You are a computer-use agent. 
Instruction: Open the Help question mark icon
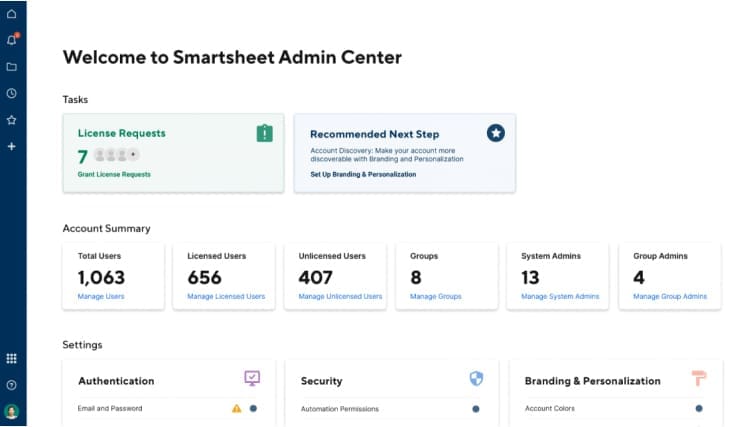pos(11,385)
